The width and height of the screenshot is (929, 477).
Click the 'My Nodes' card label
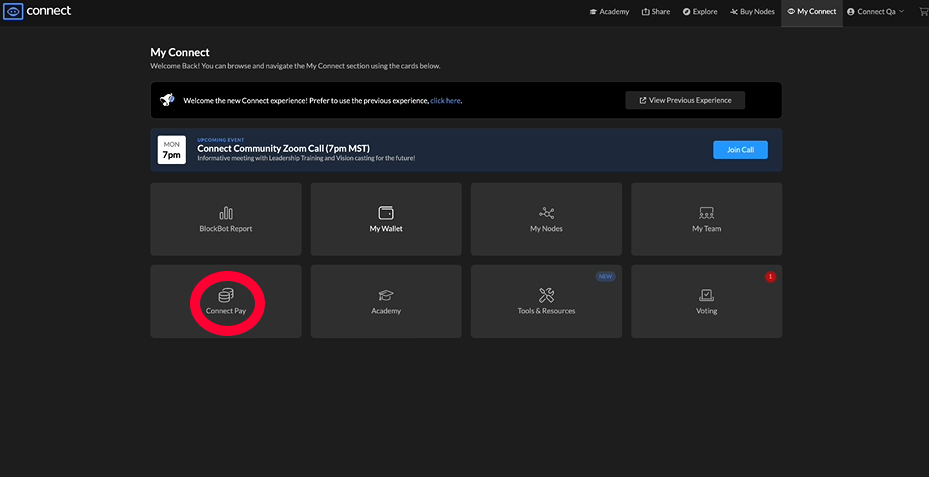(x=546, y=229)
